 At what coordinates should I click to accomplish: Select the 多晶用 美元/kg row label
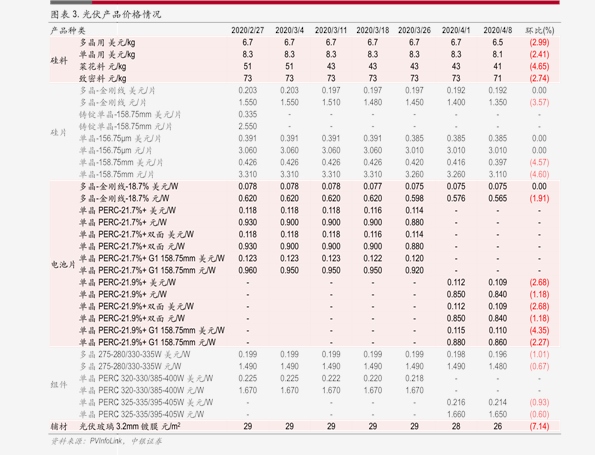click(x=107, y=43)
